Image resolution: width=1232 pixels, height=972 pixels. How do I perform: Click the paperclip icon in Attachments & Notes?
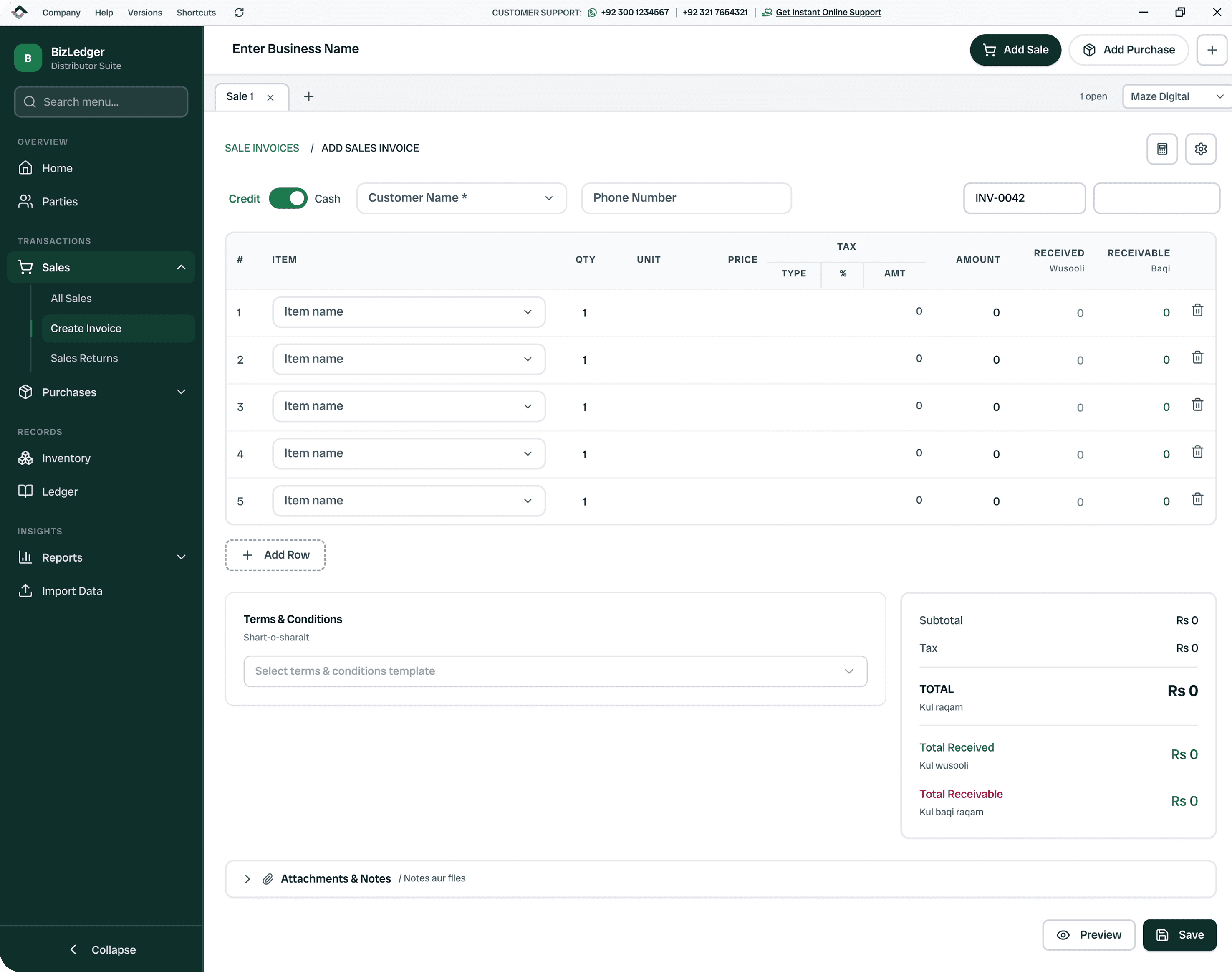[268, 879]
